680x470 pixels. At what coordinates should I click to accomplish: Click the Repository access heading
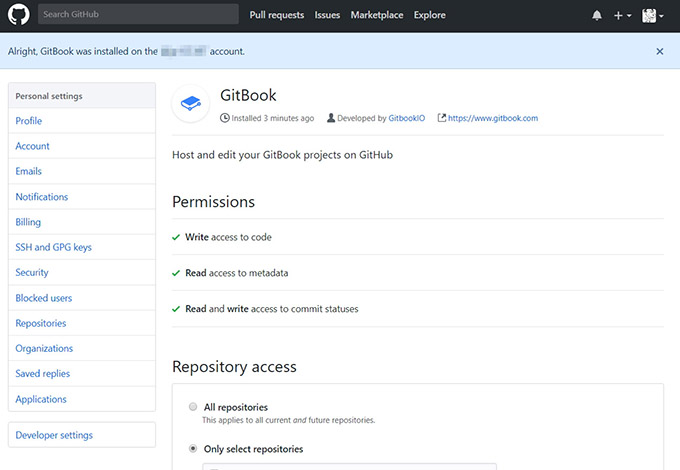tap(234, 367)
